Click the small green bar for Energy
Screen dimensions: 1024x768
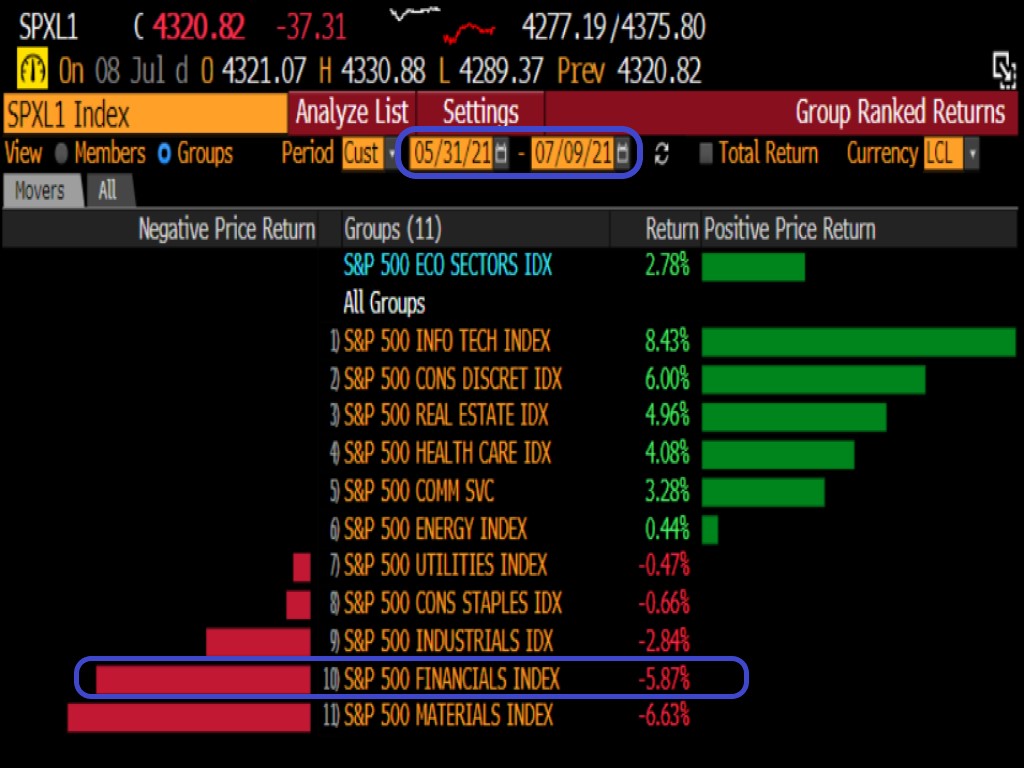click(710, 530)
